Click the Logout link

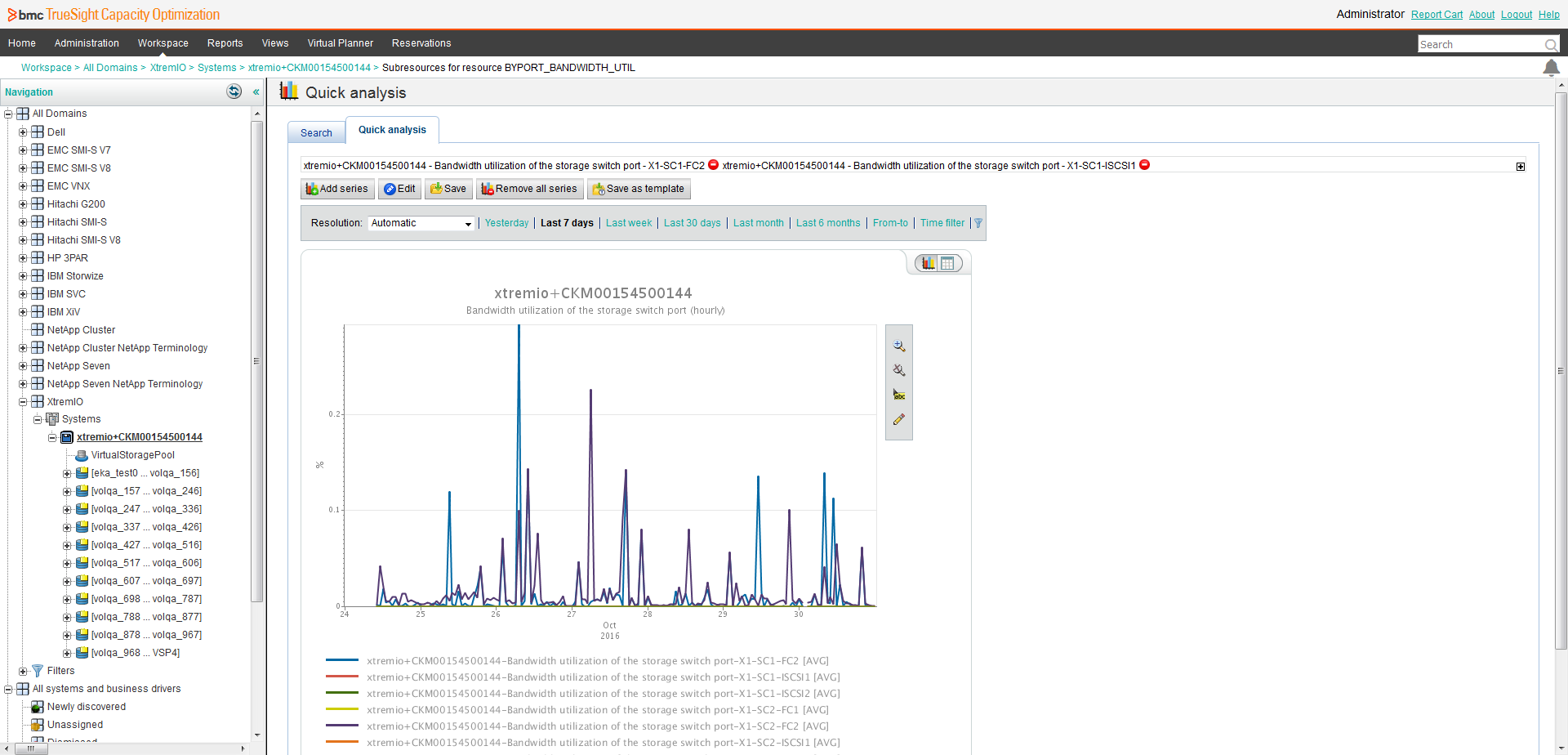pos(1517,15)
